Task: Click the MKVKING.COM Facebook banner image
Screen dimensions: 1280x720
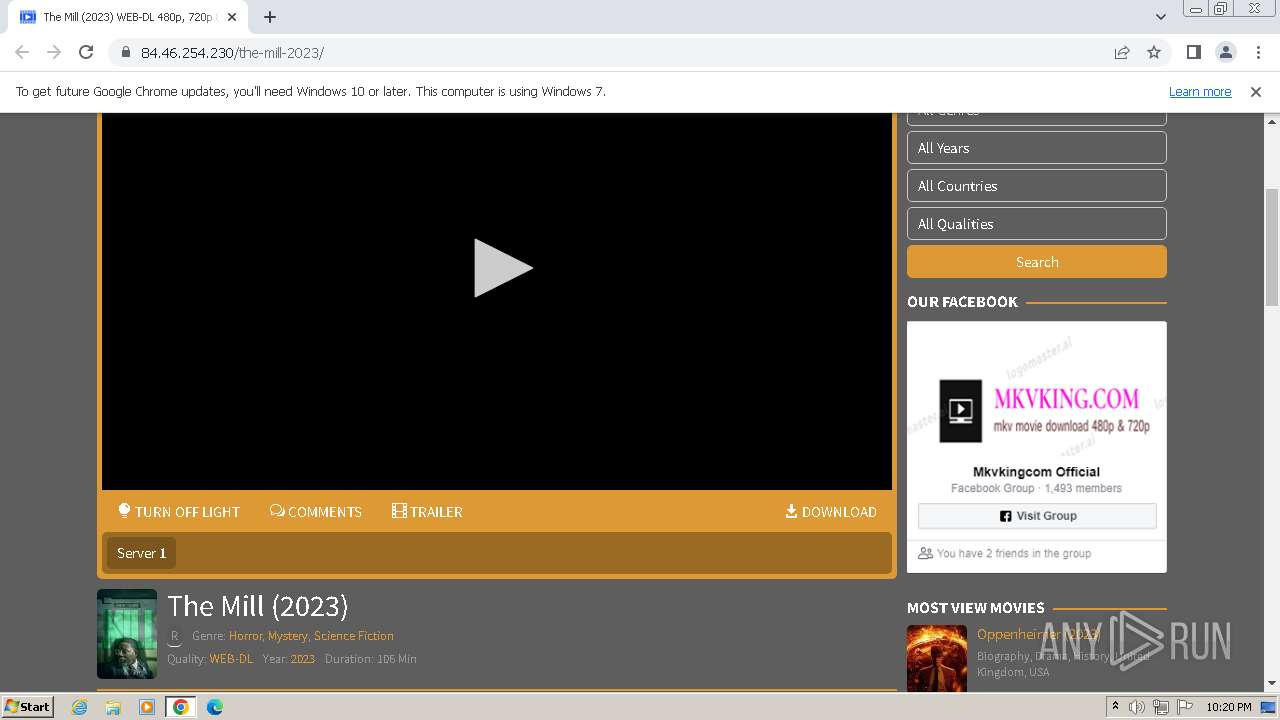Action: 1037,390
